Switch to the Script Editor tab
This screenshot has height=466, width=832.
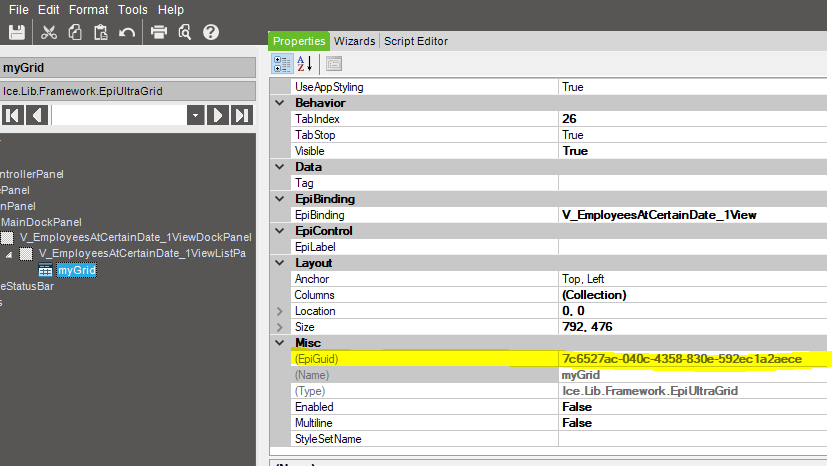coord(416,41)
